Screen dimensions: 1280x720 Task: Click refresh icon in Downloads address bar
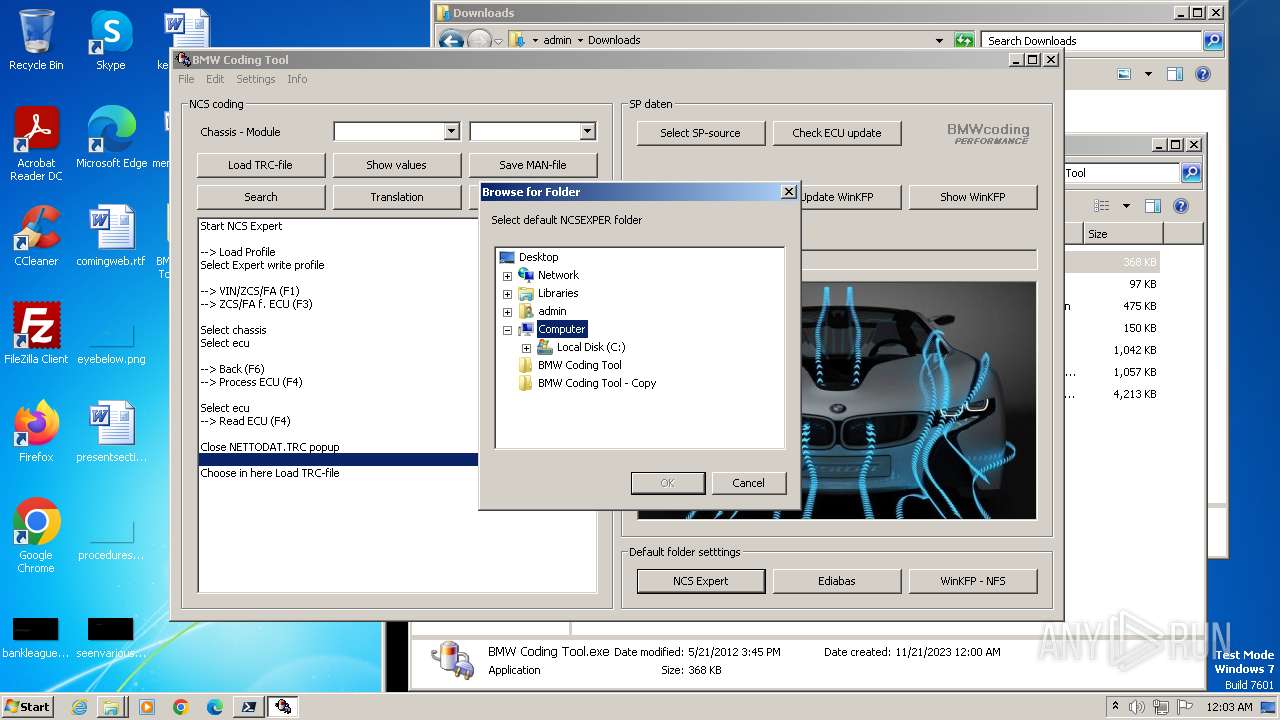[x=964, y=40]
